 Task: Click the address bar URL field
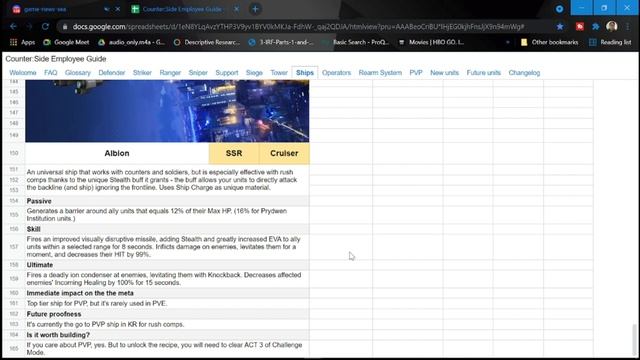pos(298,27)
